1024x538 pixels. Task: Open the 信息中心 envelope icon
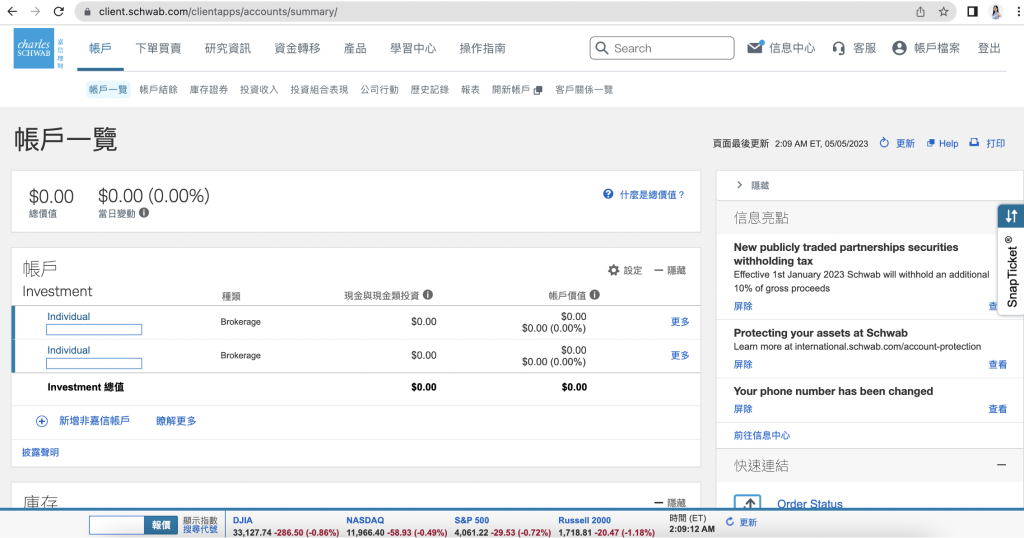pos(756,48)
